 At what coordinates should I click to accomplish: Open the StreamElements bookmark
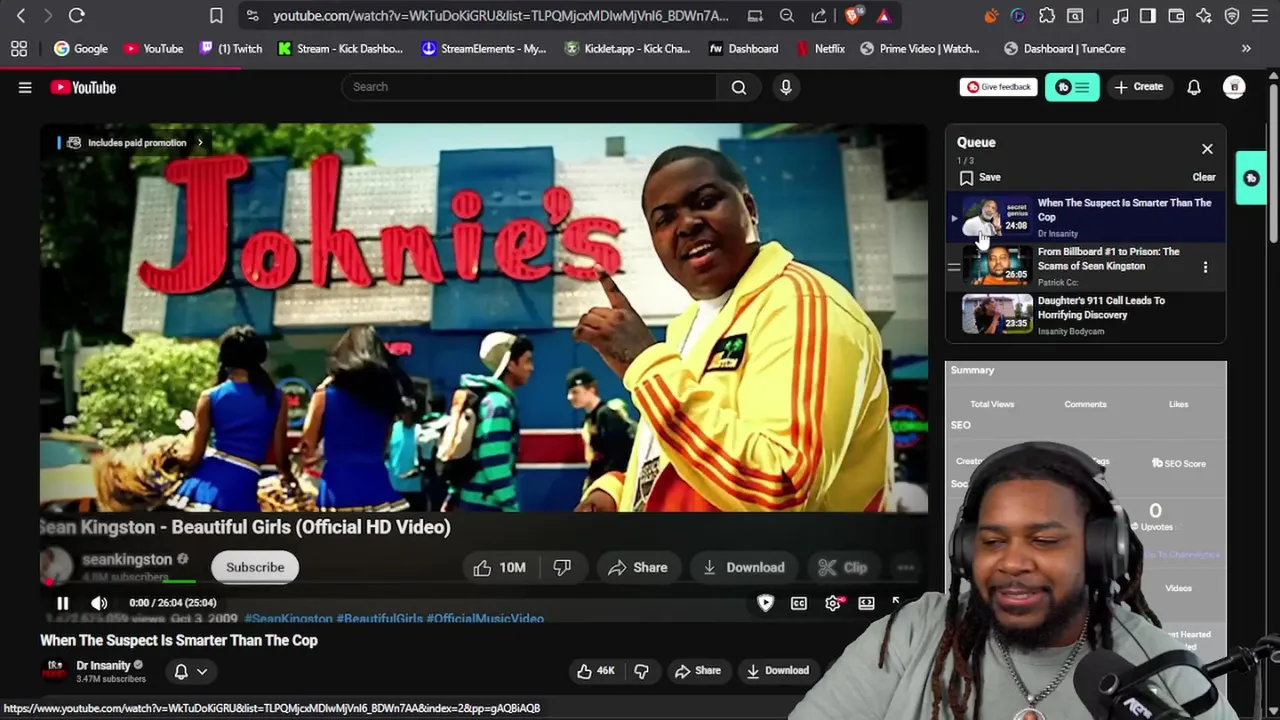(484, 48)
